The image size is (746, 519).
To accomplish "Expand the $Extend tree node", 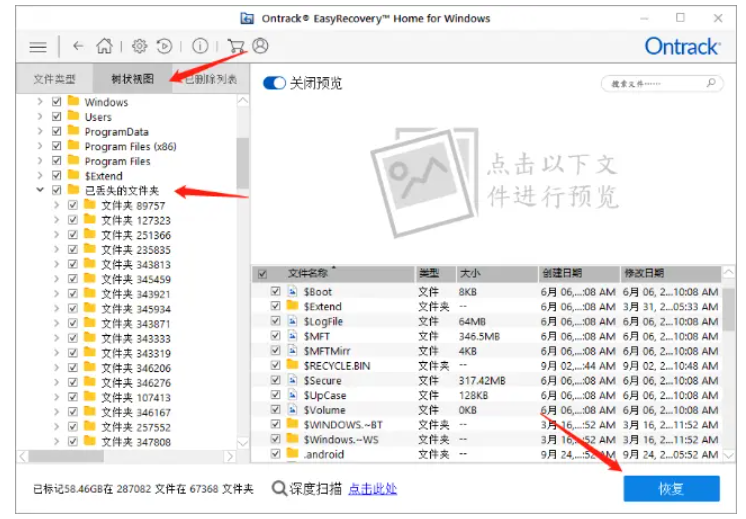I will (x=40, y=175).
